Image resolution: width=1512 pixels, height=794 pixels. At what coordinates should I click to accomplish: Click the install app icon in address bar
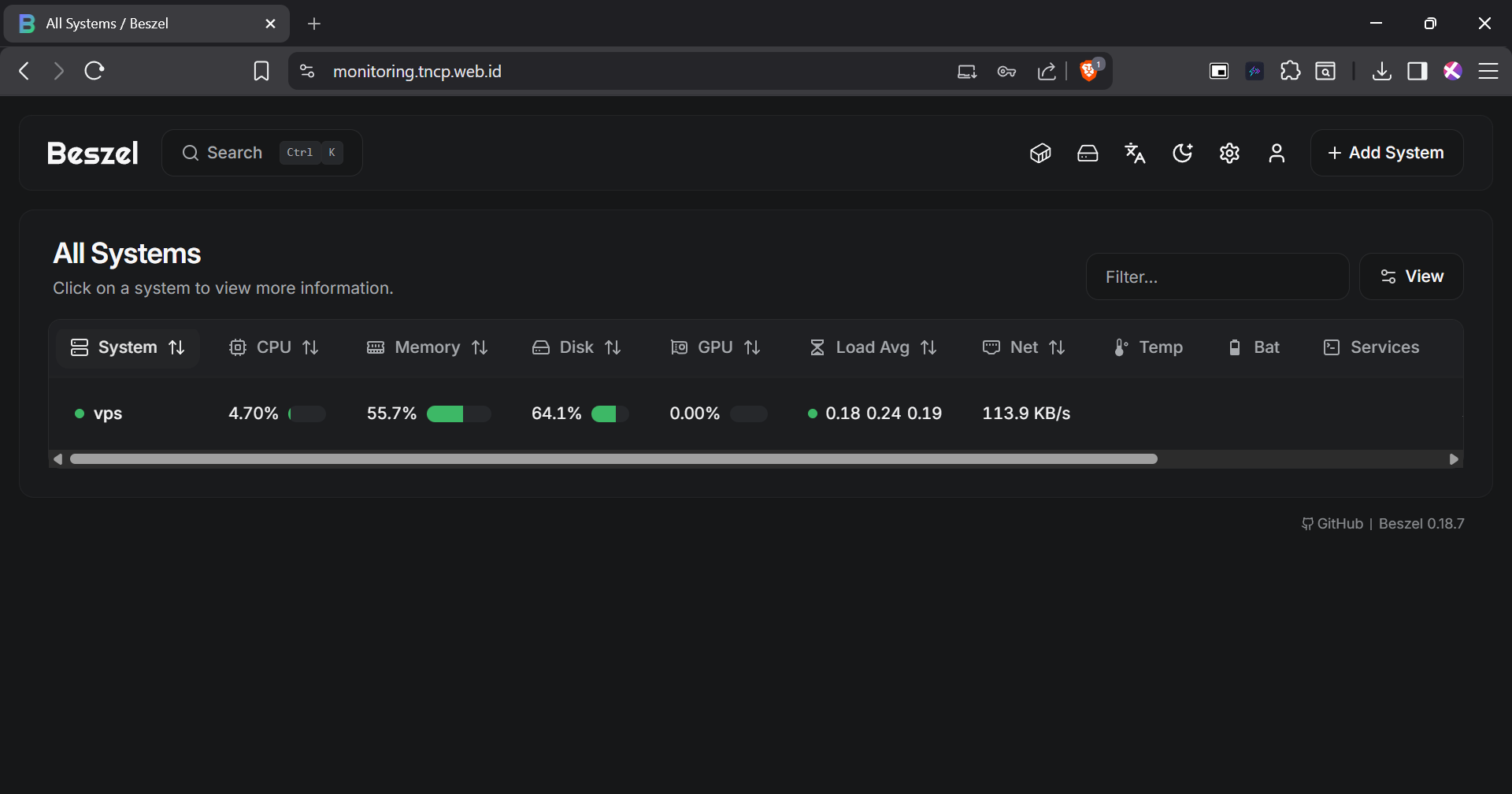point(967,72)
